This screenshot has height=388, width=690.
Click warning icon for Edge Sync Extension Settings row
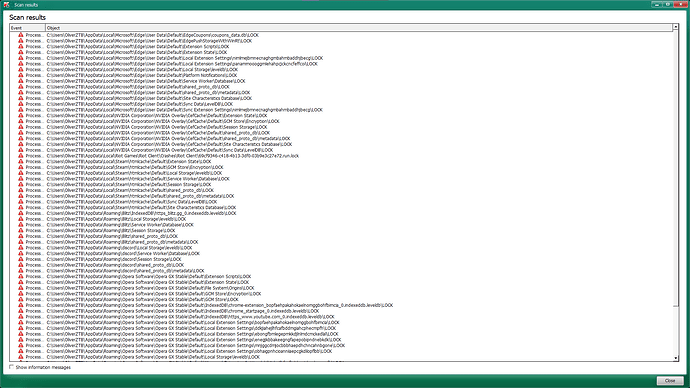pos(21,110)
